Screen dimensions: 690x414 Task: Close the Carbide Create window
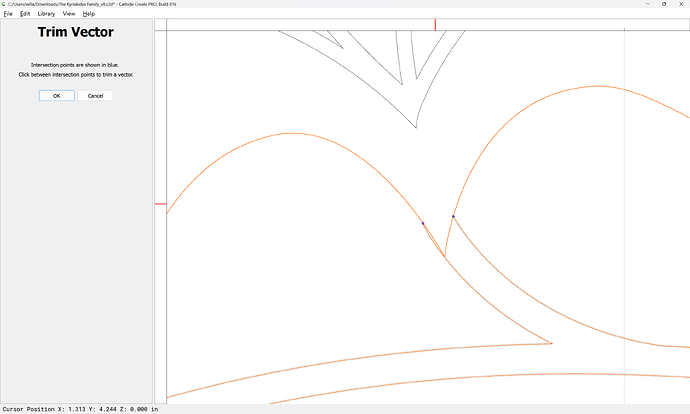[681, 4]
